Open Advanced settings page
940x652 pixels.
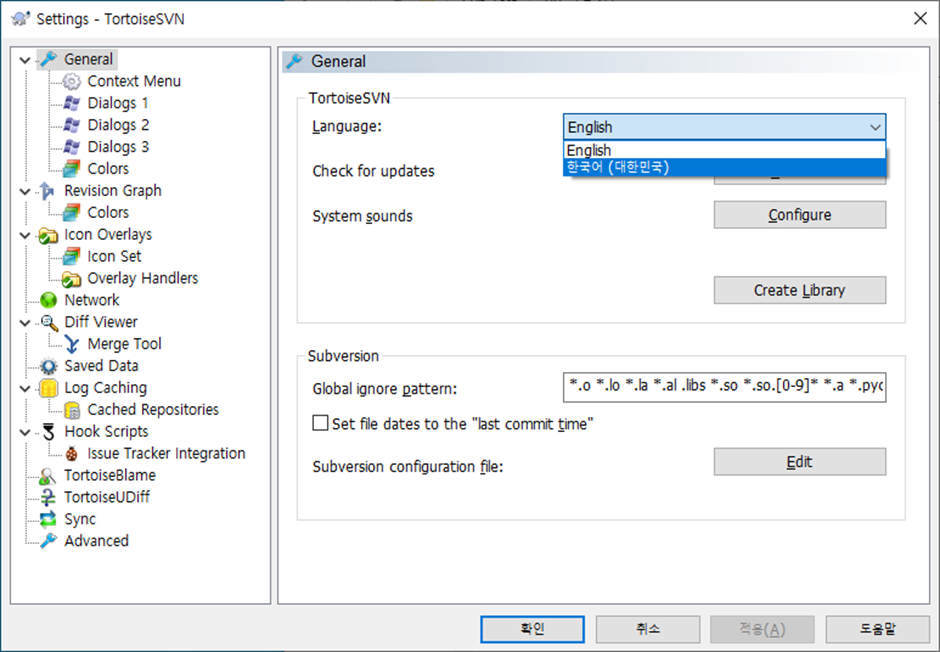pyautogui.click(x=97, y=541)
